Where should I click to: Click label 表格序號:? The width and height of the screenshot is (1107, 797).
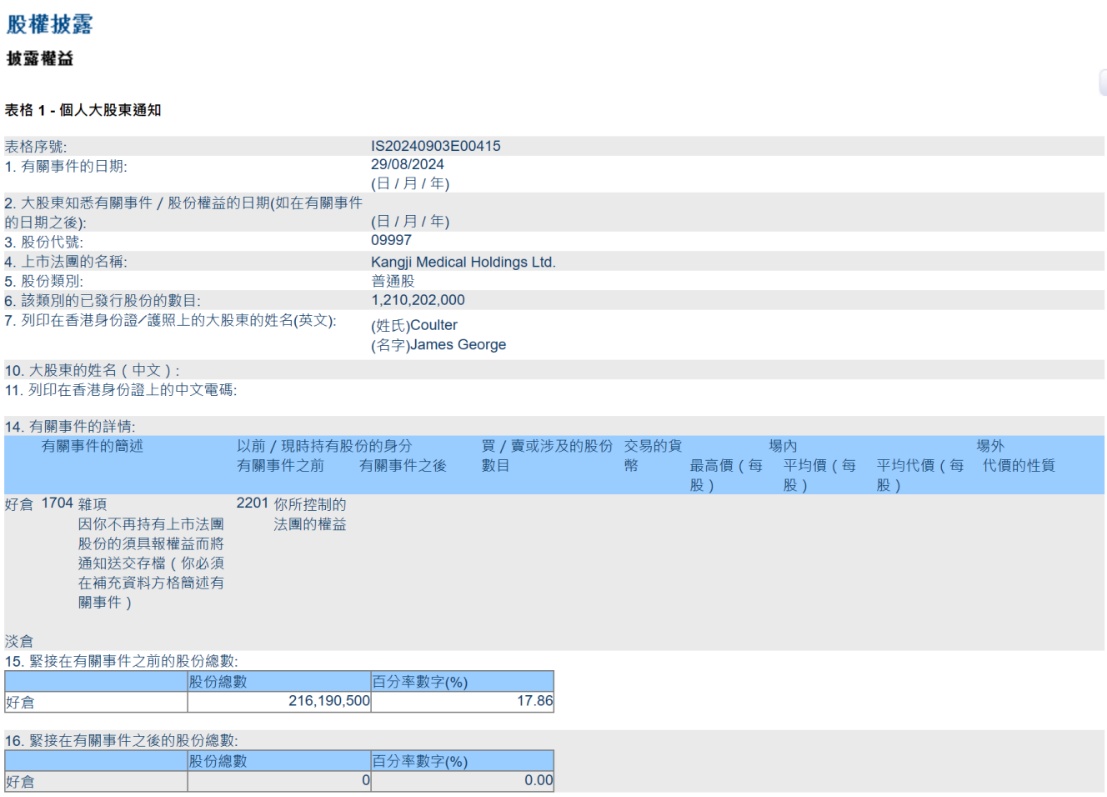pyautogui.click(x=36, y=147)
